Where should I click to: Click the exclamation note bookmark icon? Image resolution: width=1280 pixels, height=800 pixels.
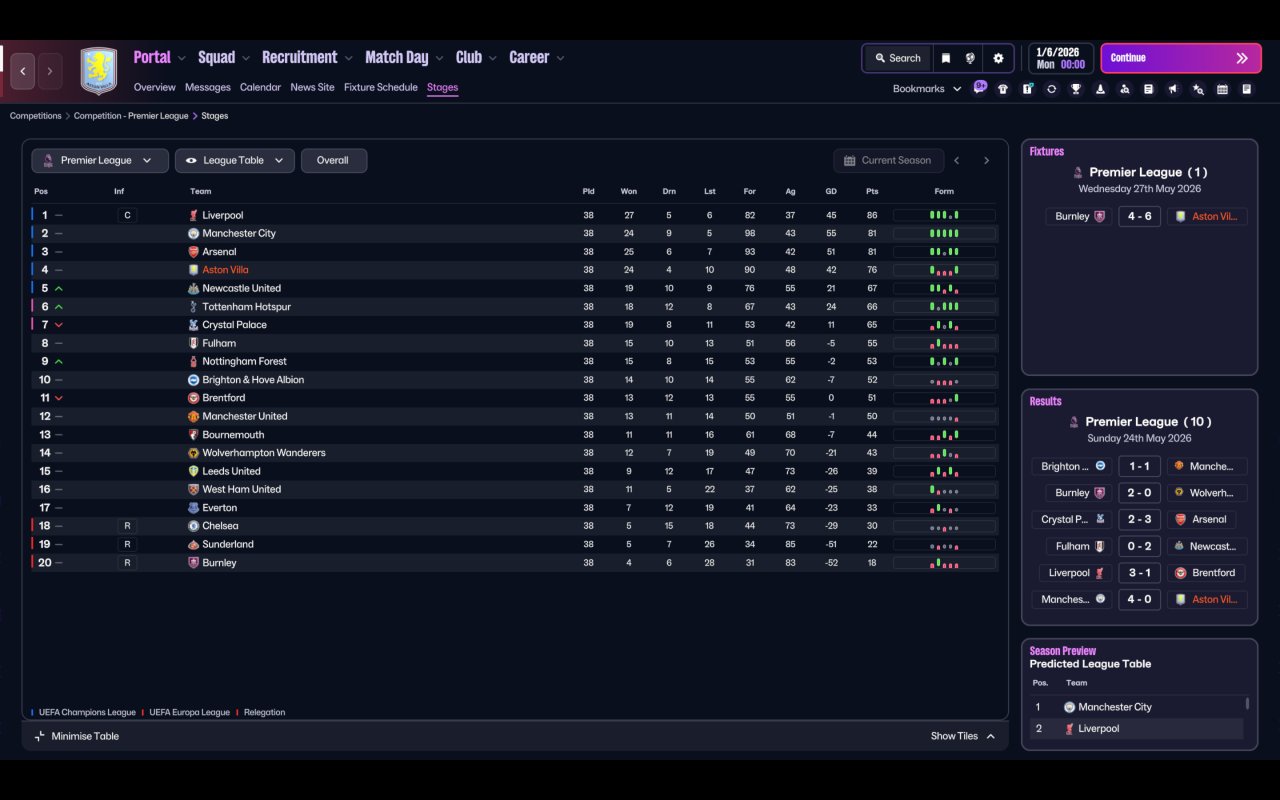pos(1027,89)
